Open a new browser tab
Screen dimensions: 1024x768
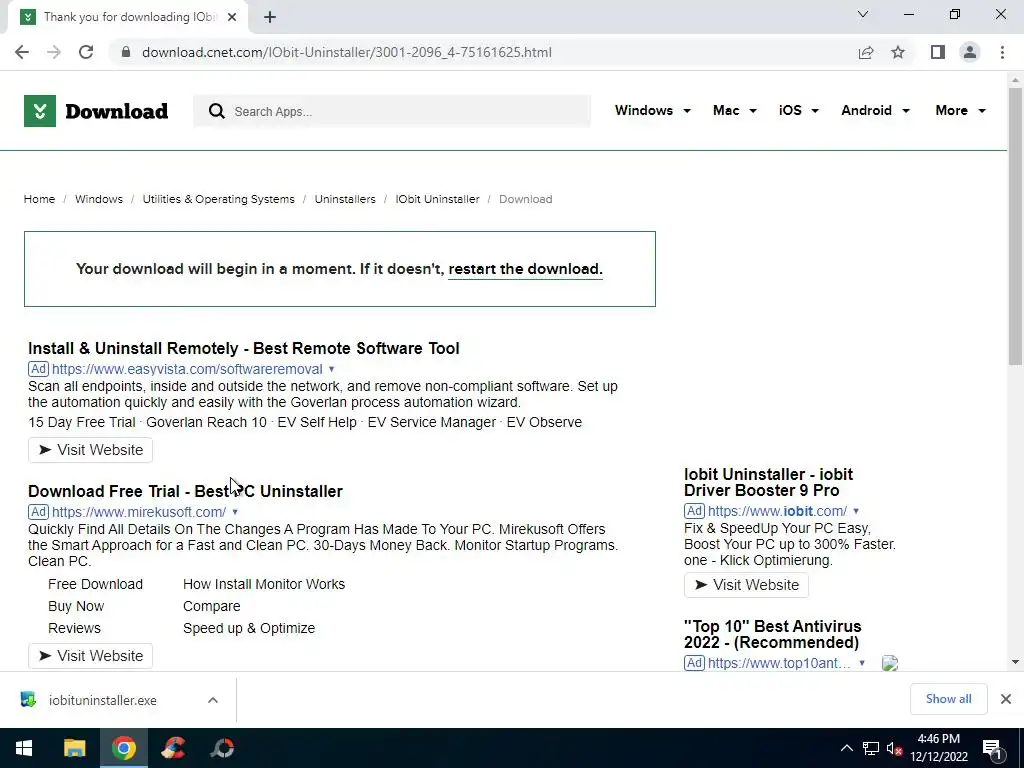tap(270, 17)
